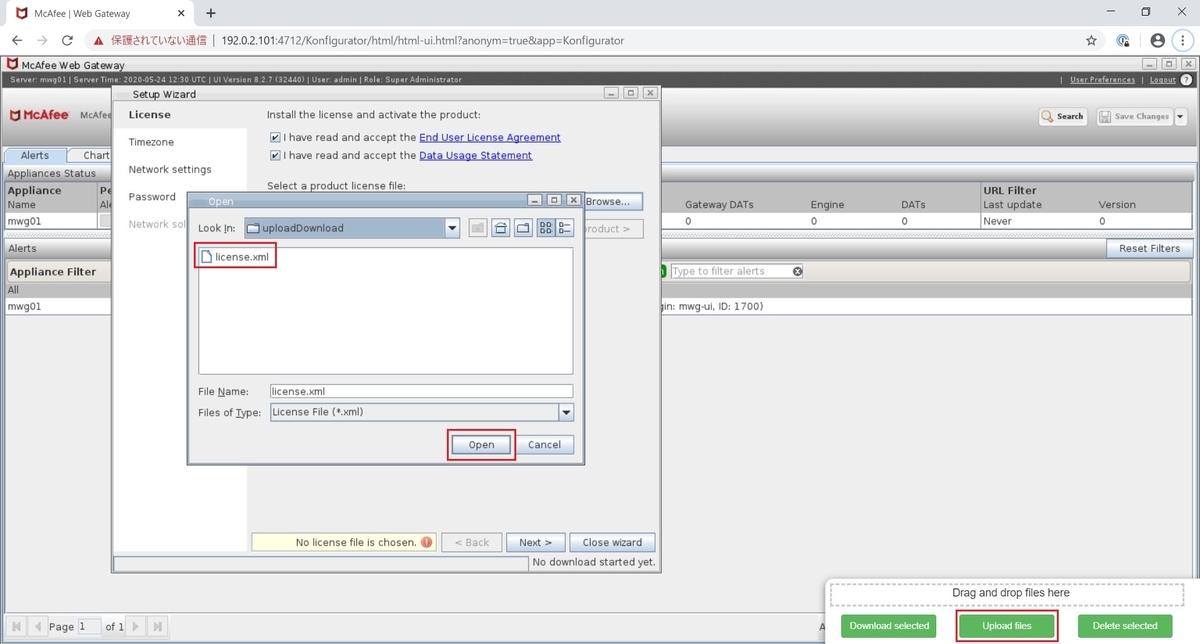Click the page number input field

[89, 626]
